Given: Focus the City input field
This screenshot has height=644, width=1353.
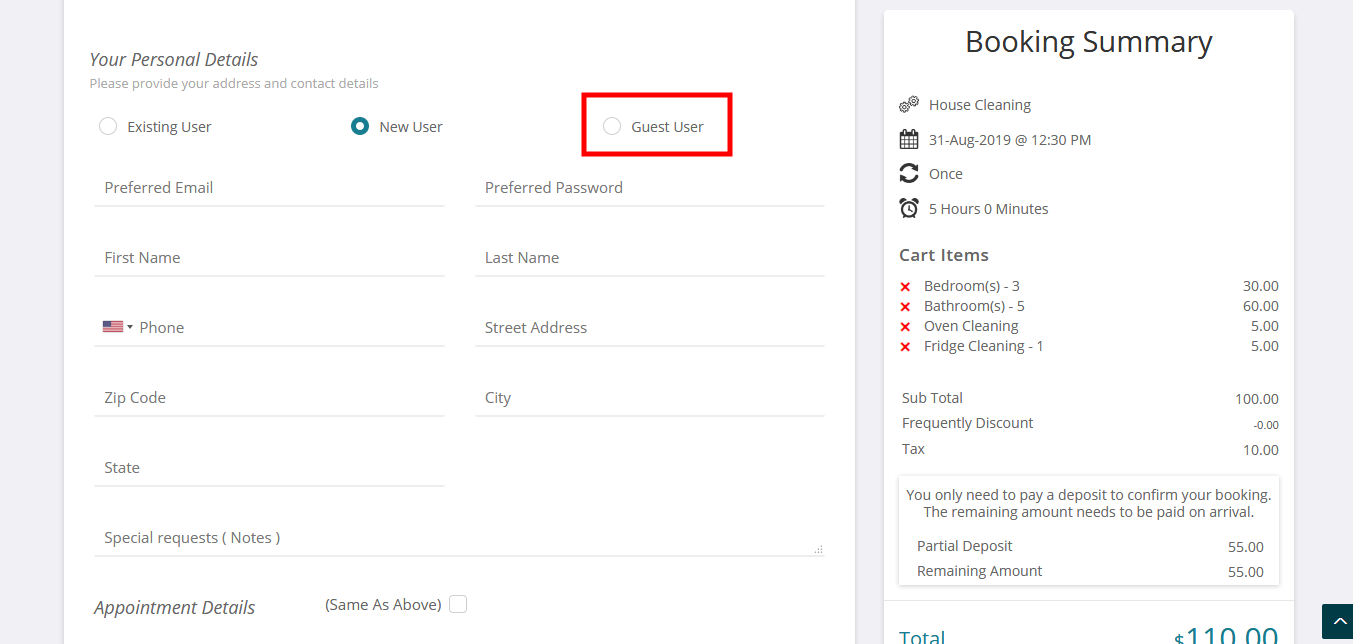Looking at the screenshot, I should 650,398.
